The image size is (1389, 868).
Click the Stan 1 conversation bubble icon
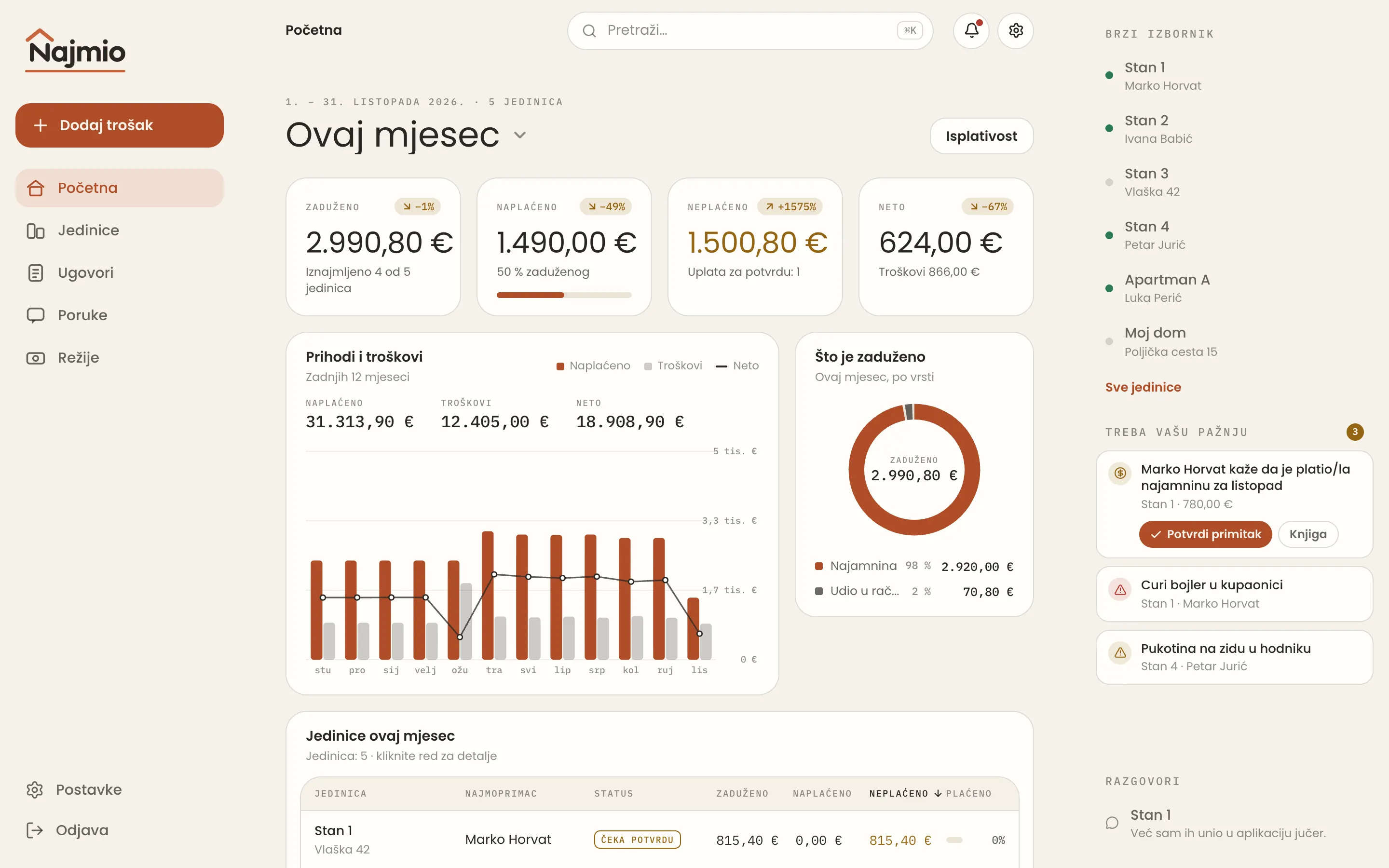pos(1112,823)
